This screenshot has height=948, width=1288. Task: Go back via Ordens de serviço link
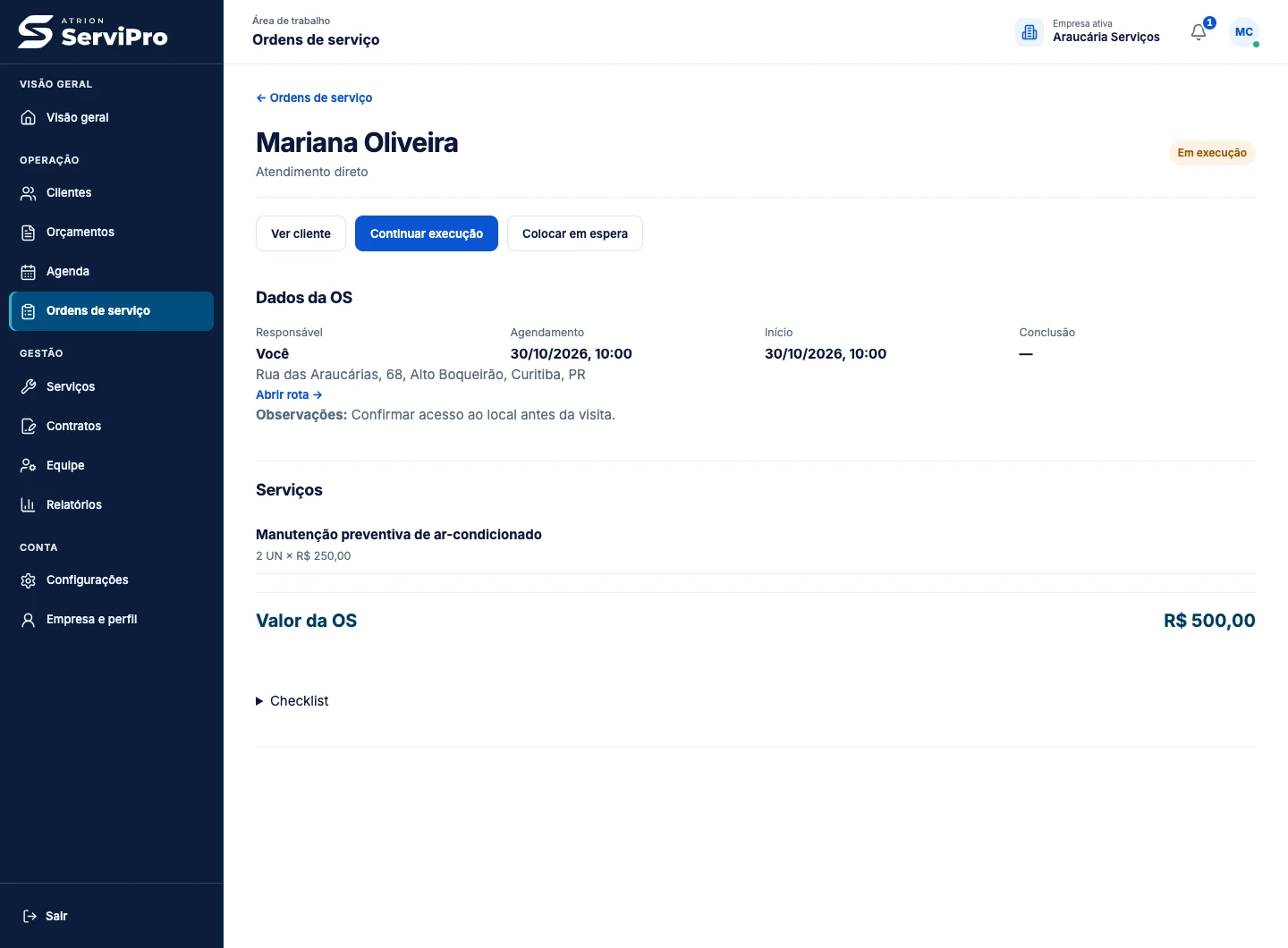[x=314, y=97]
